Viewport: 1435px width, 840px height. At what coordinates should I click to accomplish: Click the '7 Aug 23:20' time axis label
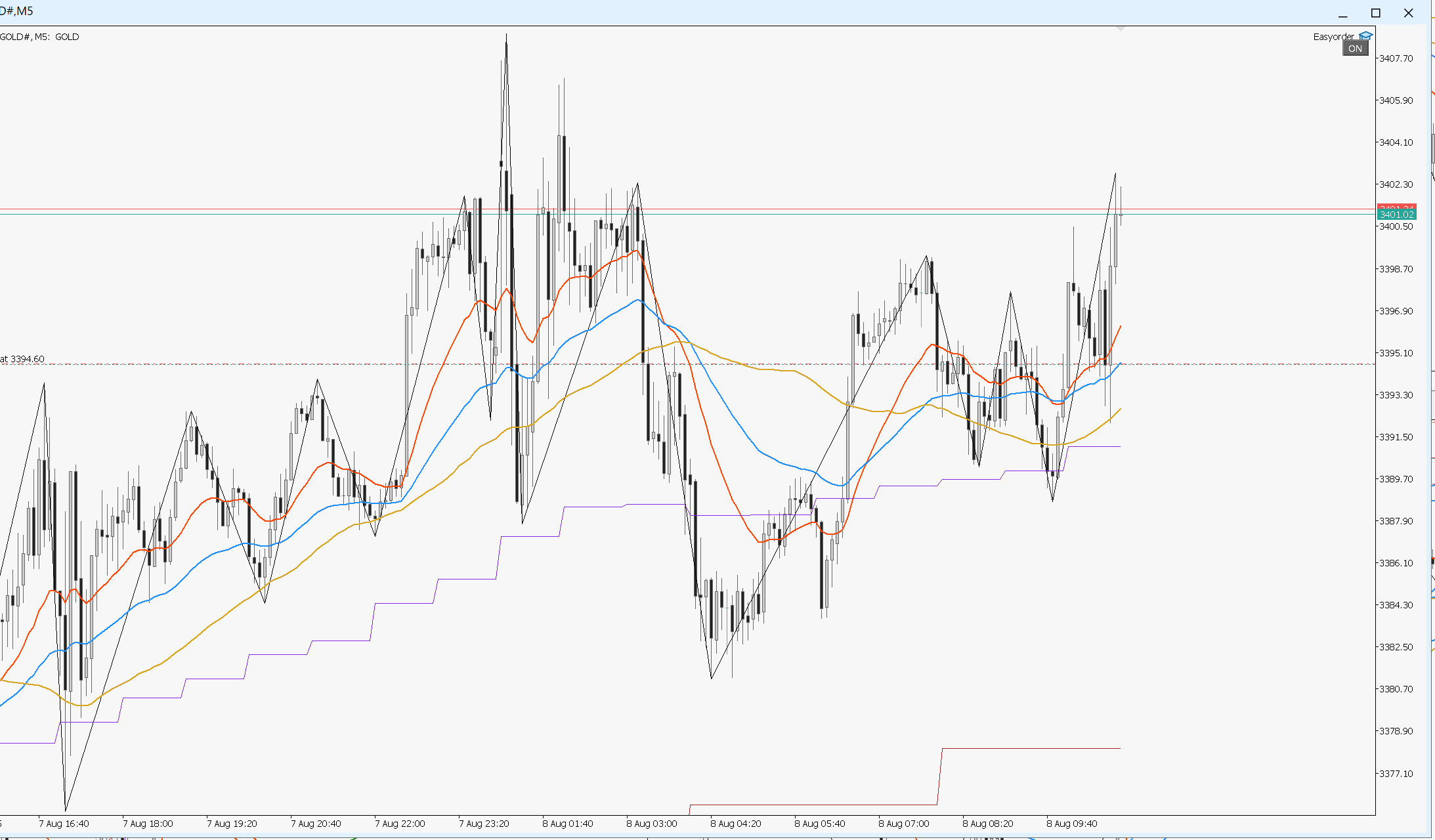(x=484, y=824)
